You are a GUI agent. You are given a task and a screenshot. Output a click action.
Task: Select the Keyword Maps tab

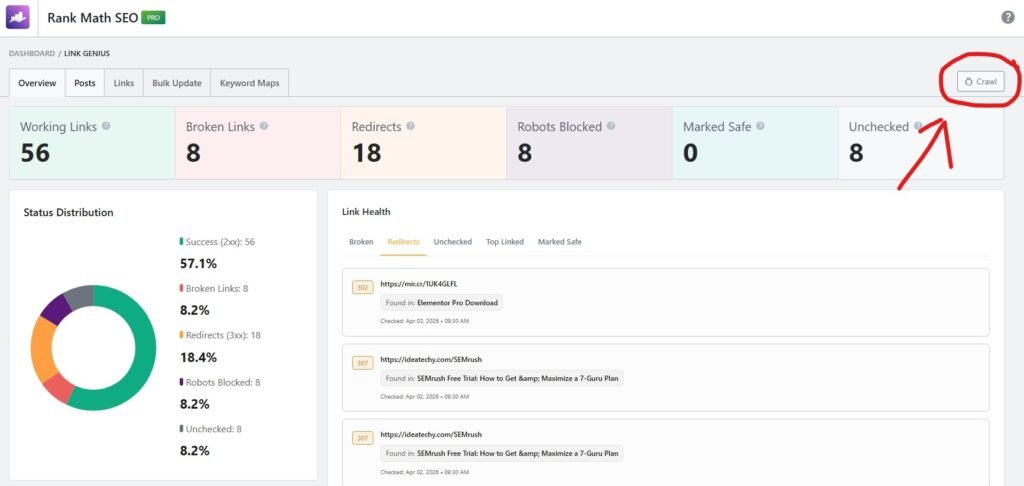250,83
